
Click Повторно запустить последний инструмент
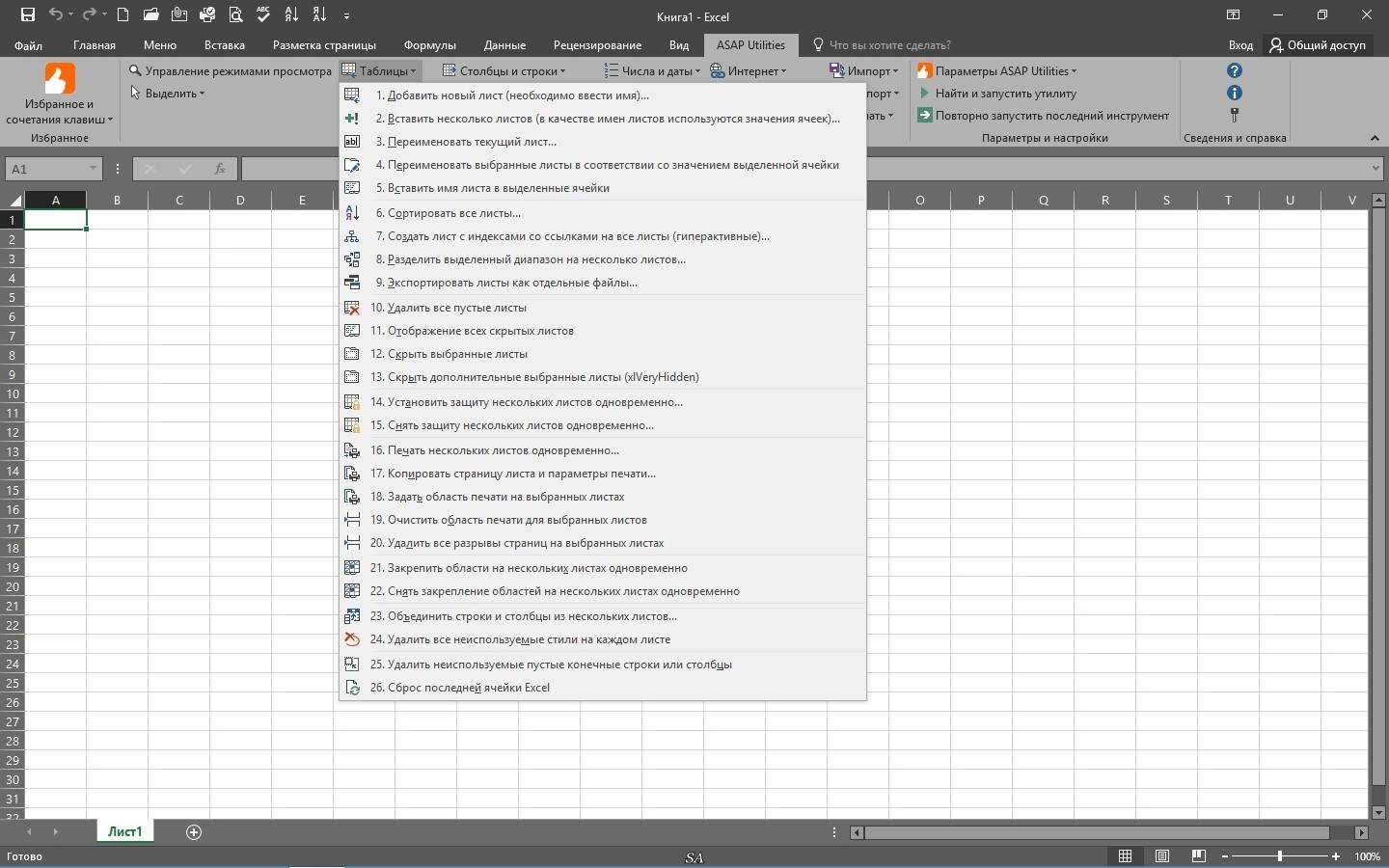[1043, 116]
